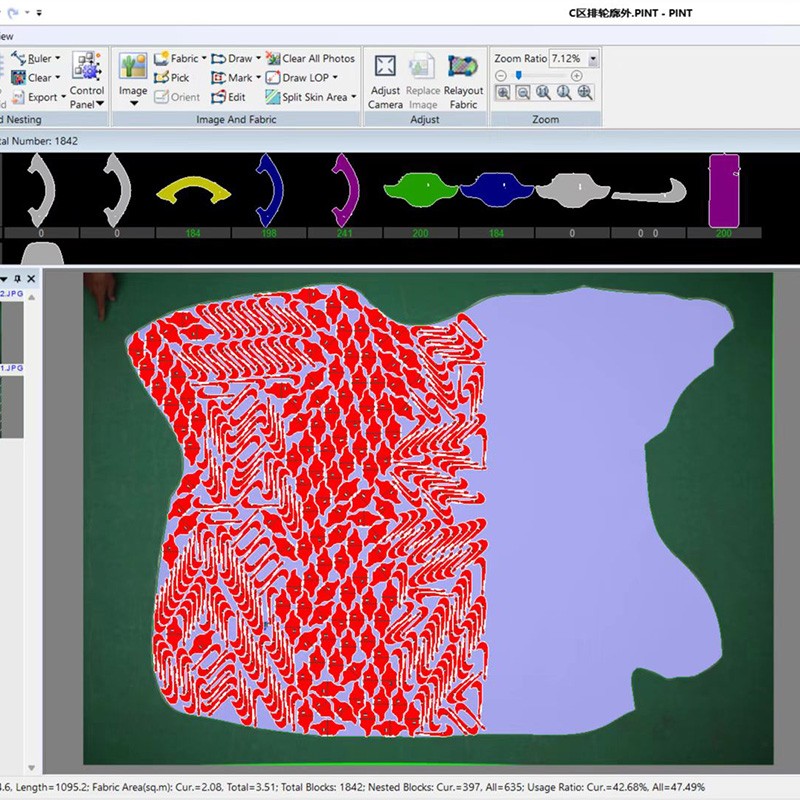The image size is (800, 800).
Task: Click the large Image cactus icon
Action: coord(133,66)
